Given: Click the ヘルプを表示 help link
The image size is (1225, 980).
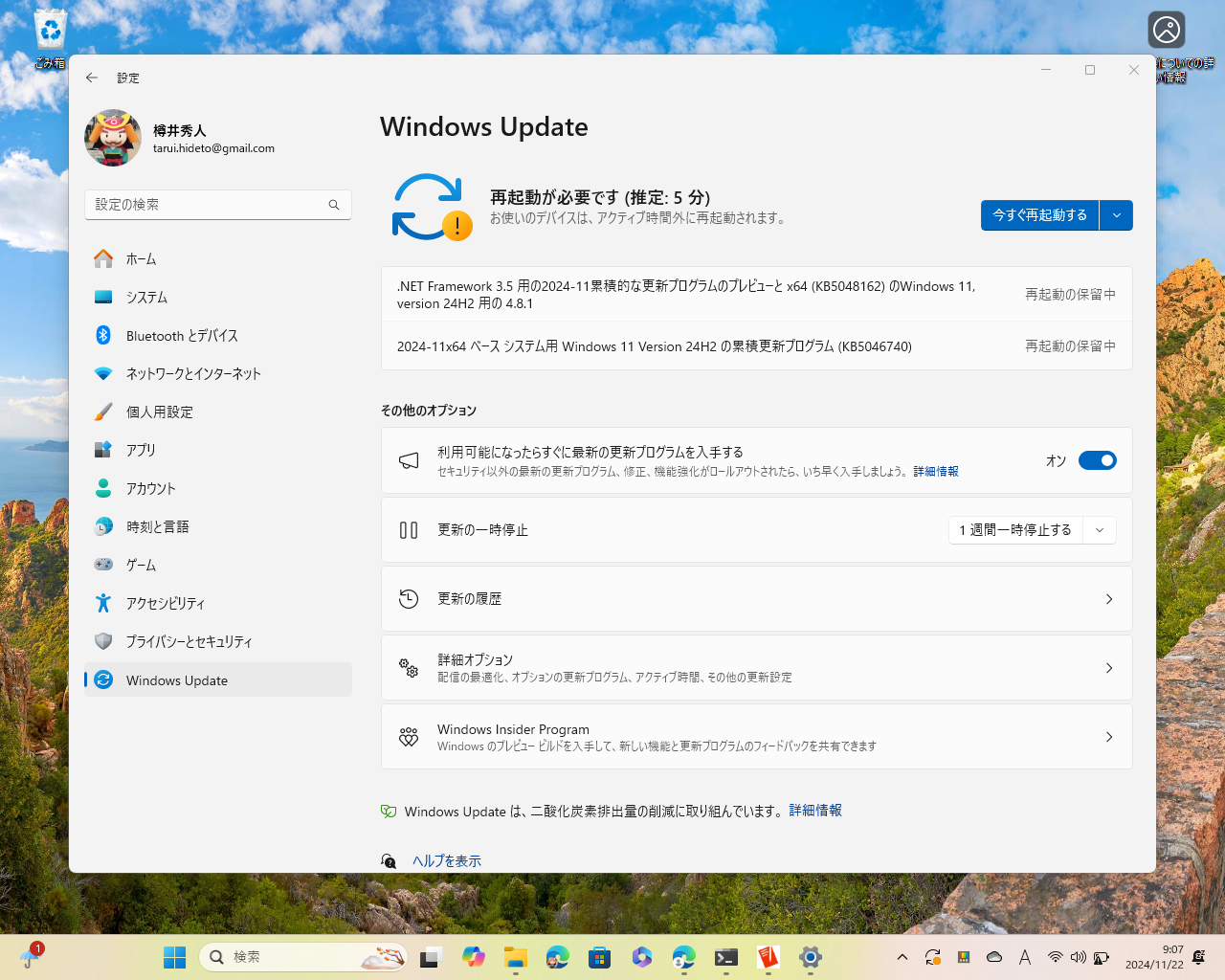Looking at the screenshot, I should coord(447,861).
